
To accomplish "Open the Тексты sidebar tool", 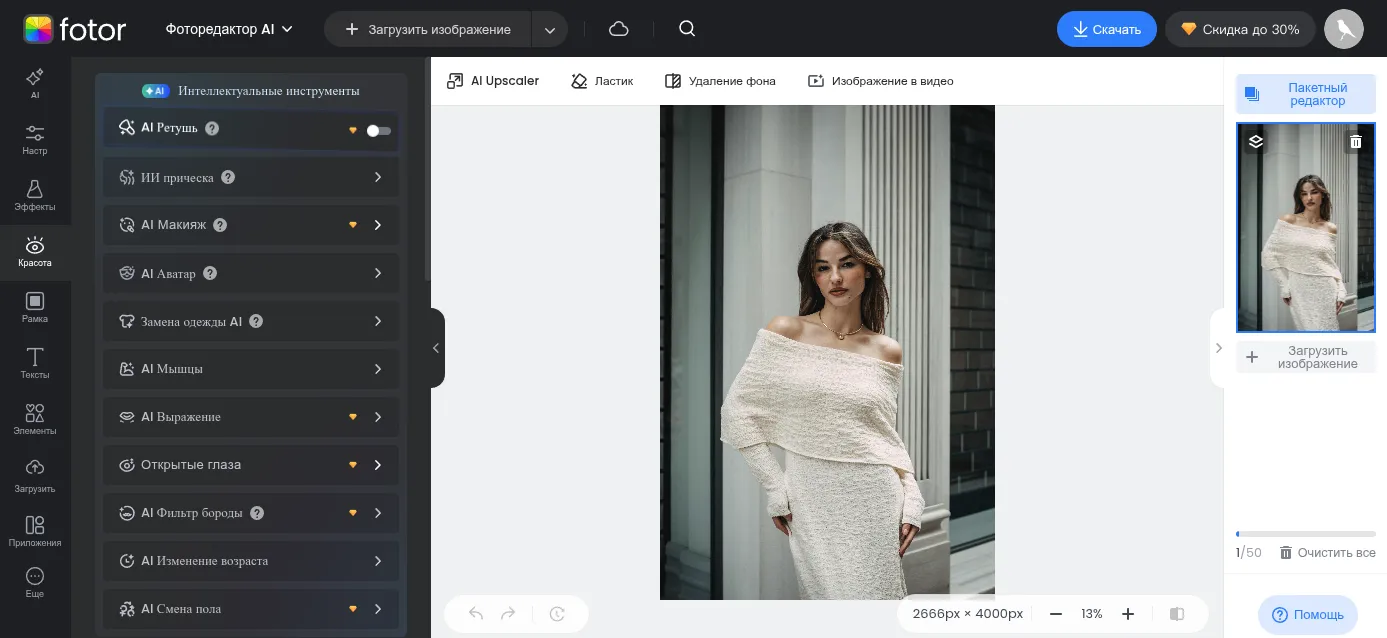I will coord(35,364).
